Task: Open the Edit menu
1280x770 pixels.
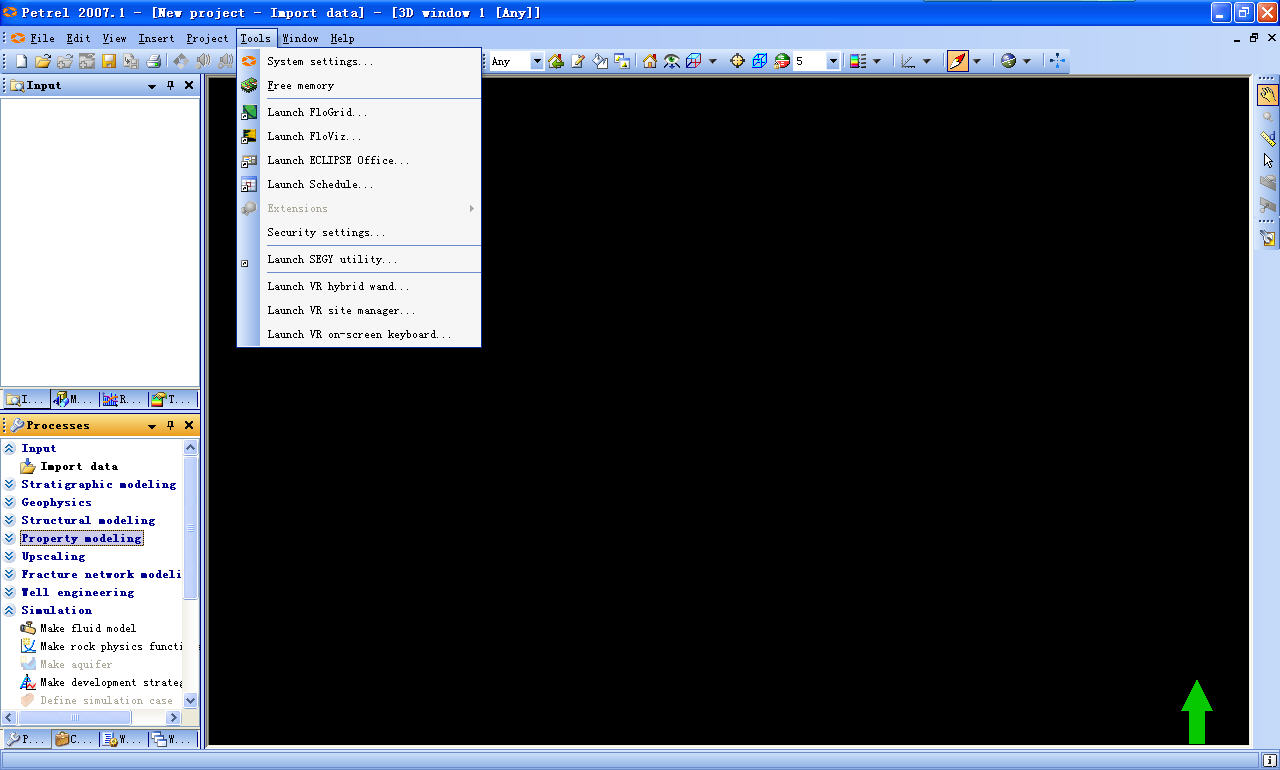Action: click(x=78, y=38)
